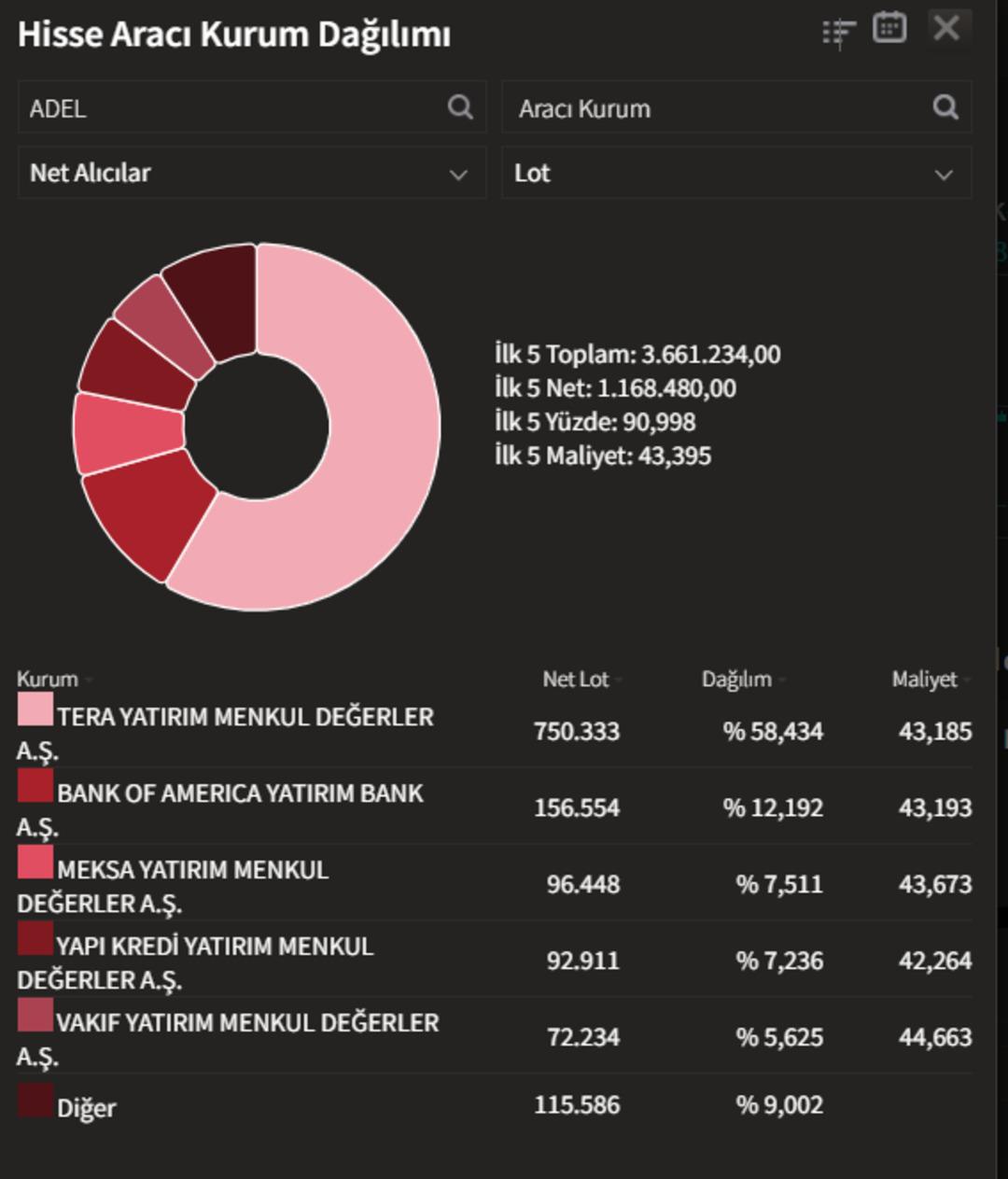
Task: Open the calendar date picker icon
Action: point(889,28)
